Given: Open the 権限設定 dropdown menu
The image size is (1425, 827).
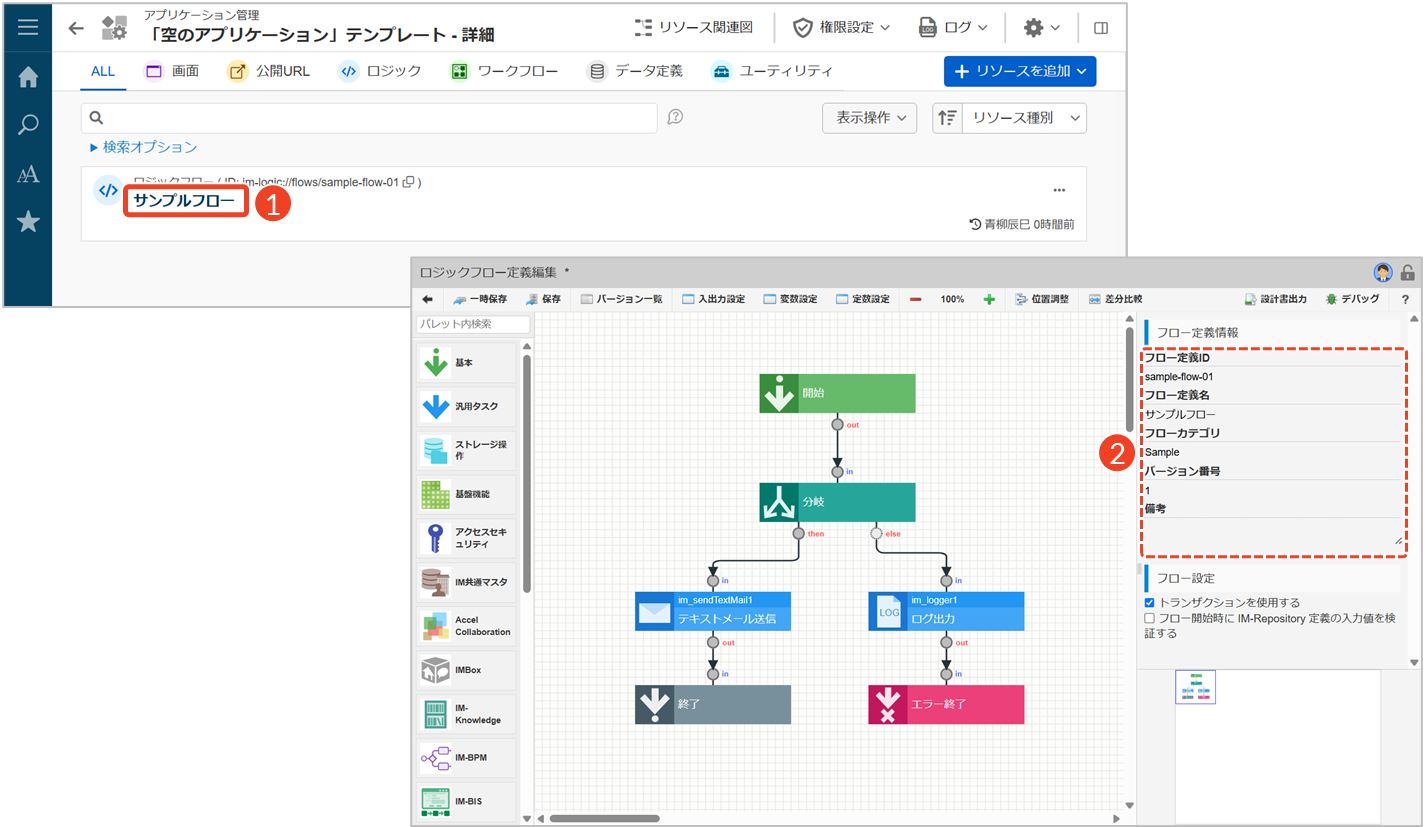Looking at the screenshot, I should [x=841, y=28].
